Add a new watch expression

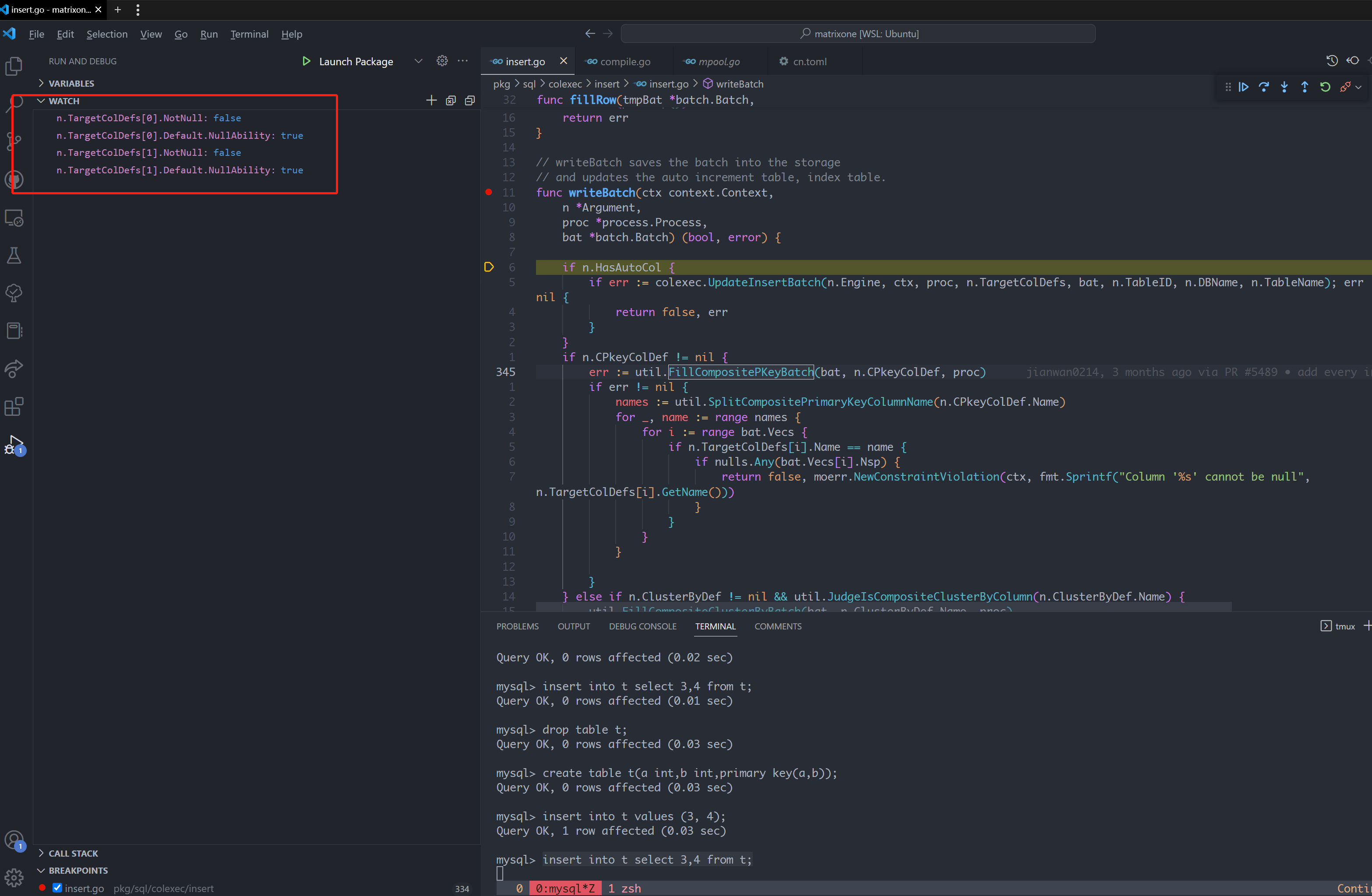431,101
